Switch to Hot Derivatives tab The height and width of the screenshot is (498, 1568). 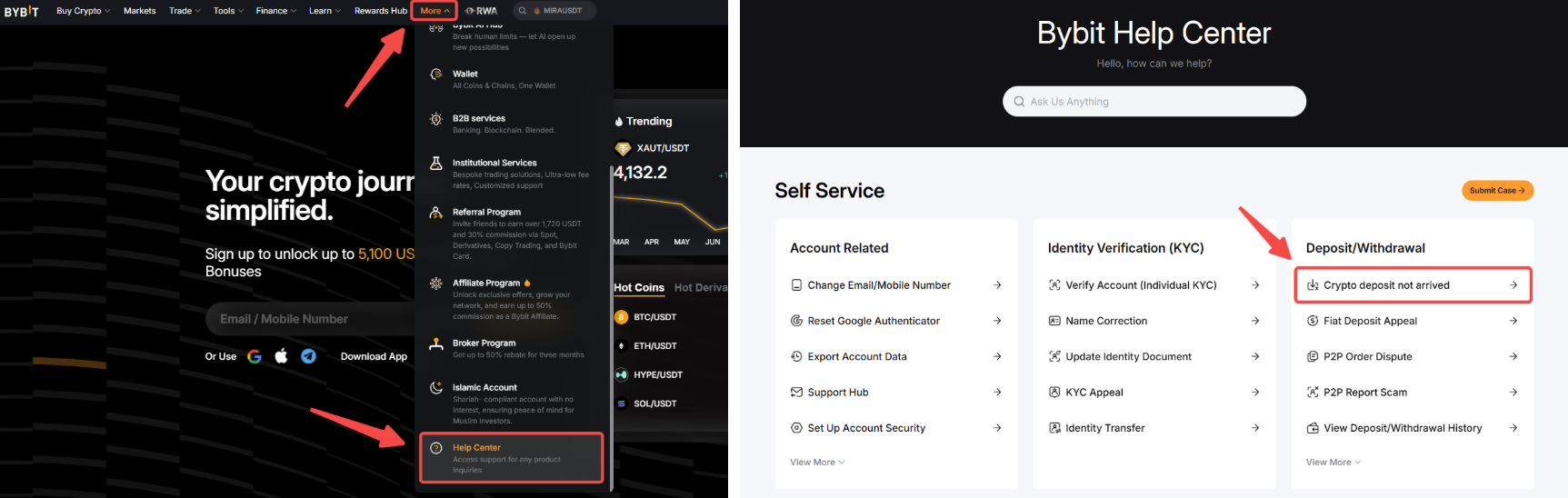click(x=701, y=287)
